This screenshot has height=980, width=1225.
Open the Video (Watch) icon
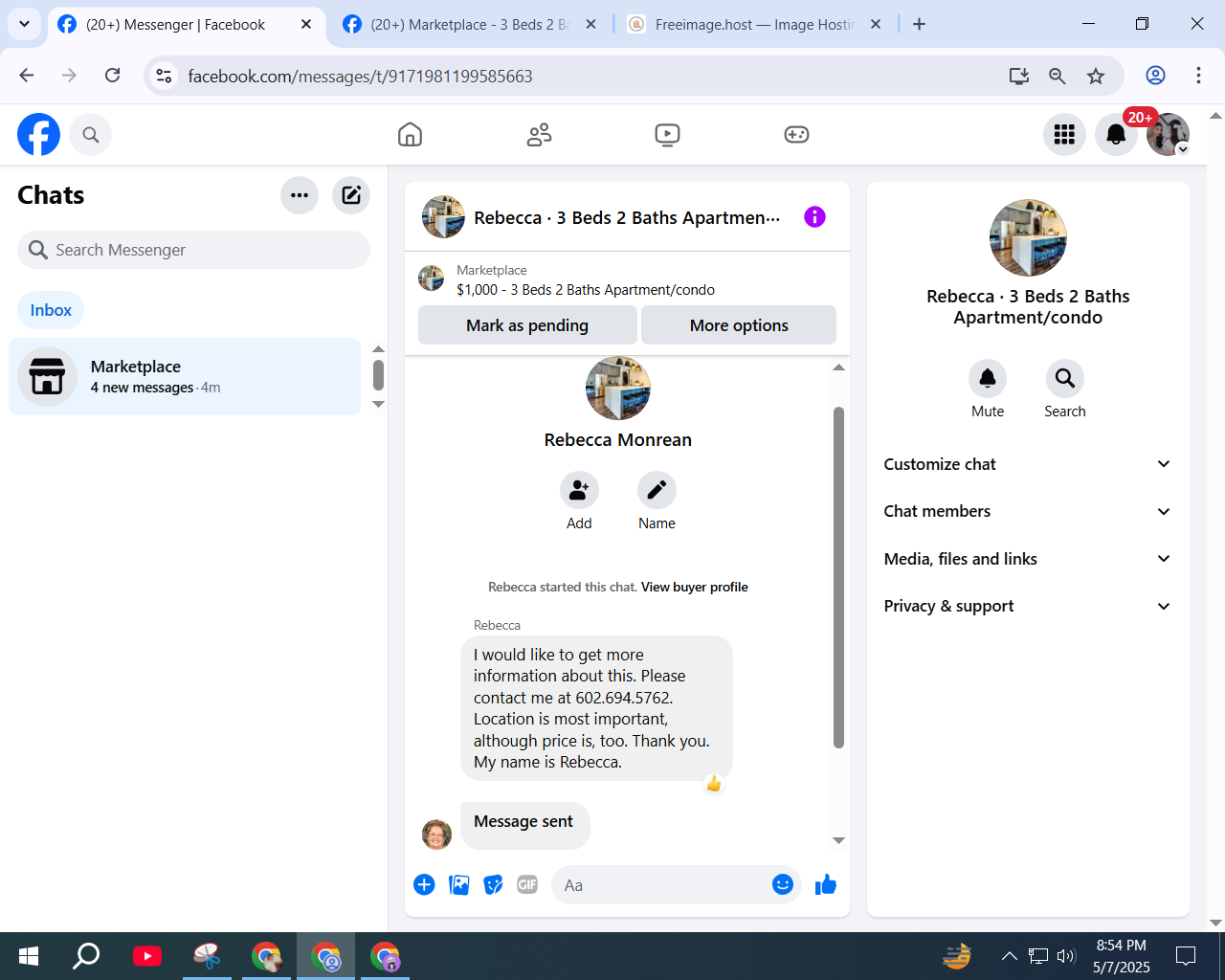(x=667, y=135)
